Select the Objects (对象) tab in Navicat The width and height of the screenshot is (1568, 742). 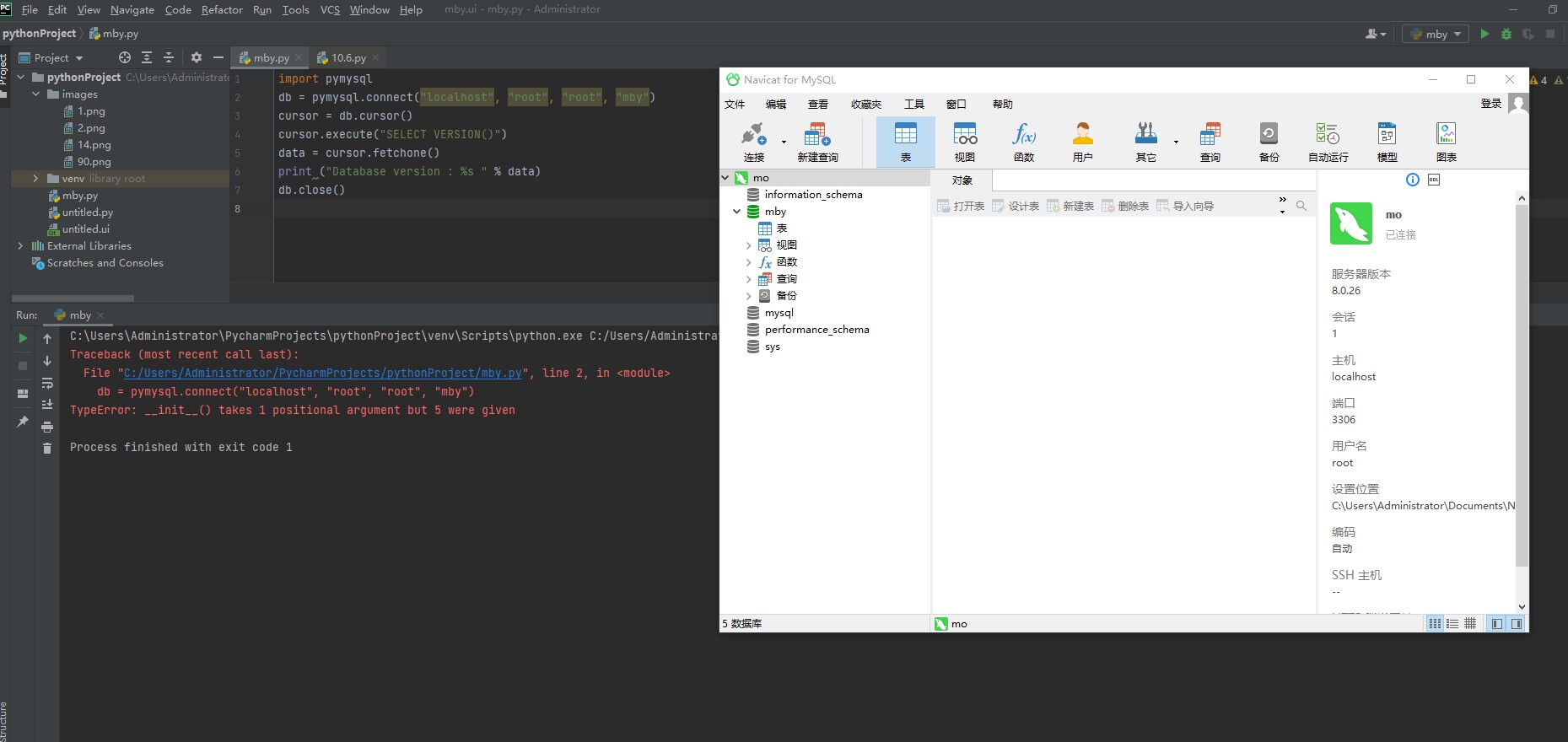pos(962,180)
